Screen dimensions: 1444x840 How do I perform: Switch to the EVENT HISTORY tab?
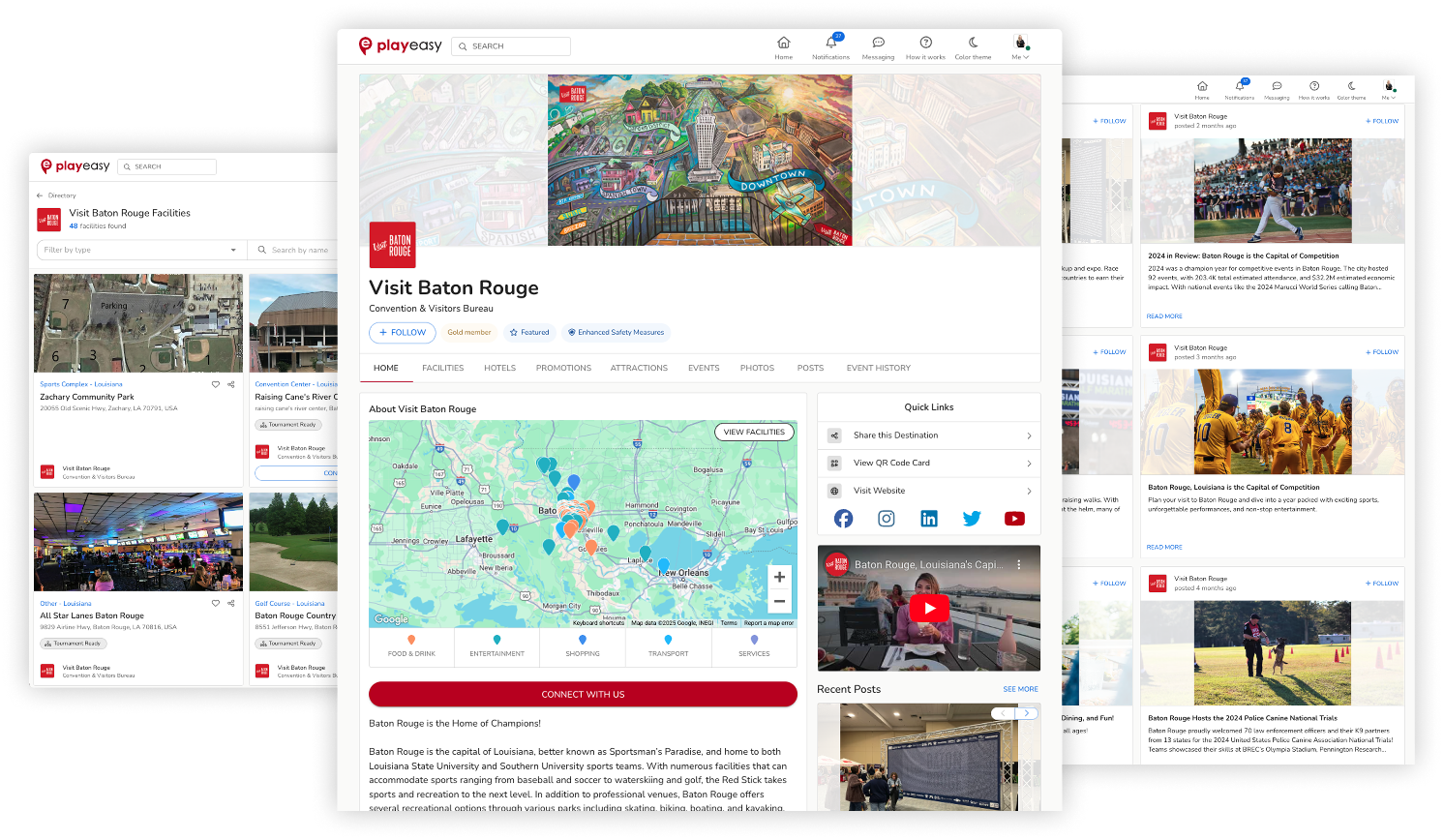878,368
